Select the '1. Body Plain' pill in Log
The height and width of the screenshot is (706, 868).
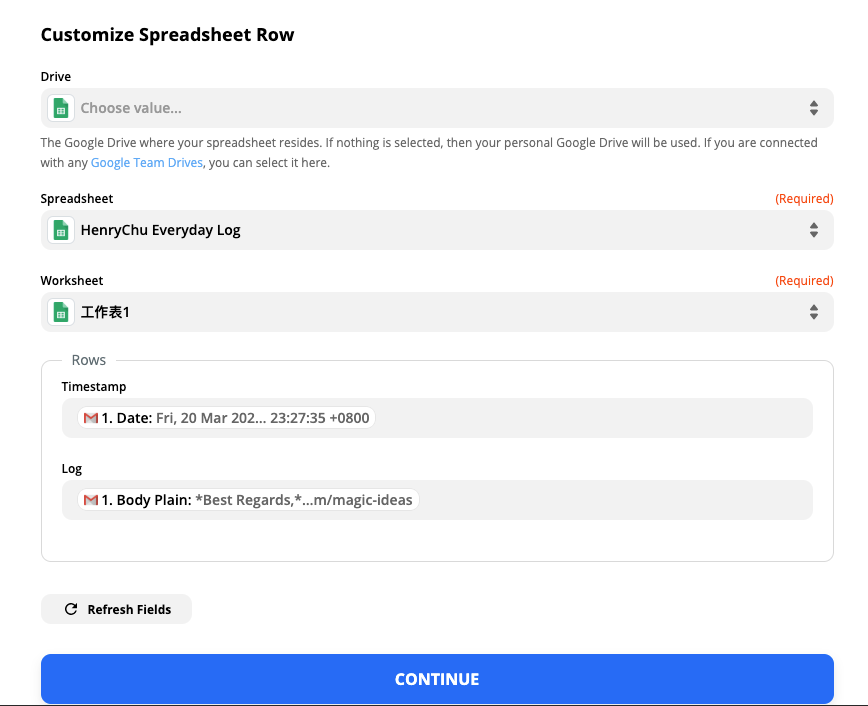[248, 500]
